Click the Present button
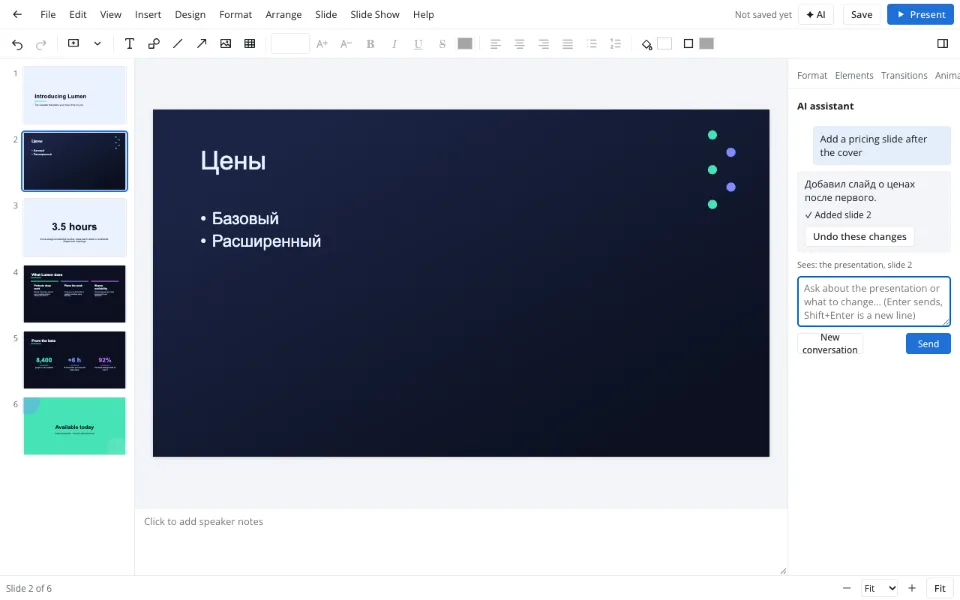 click(920, 15)
